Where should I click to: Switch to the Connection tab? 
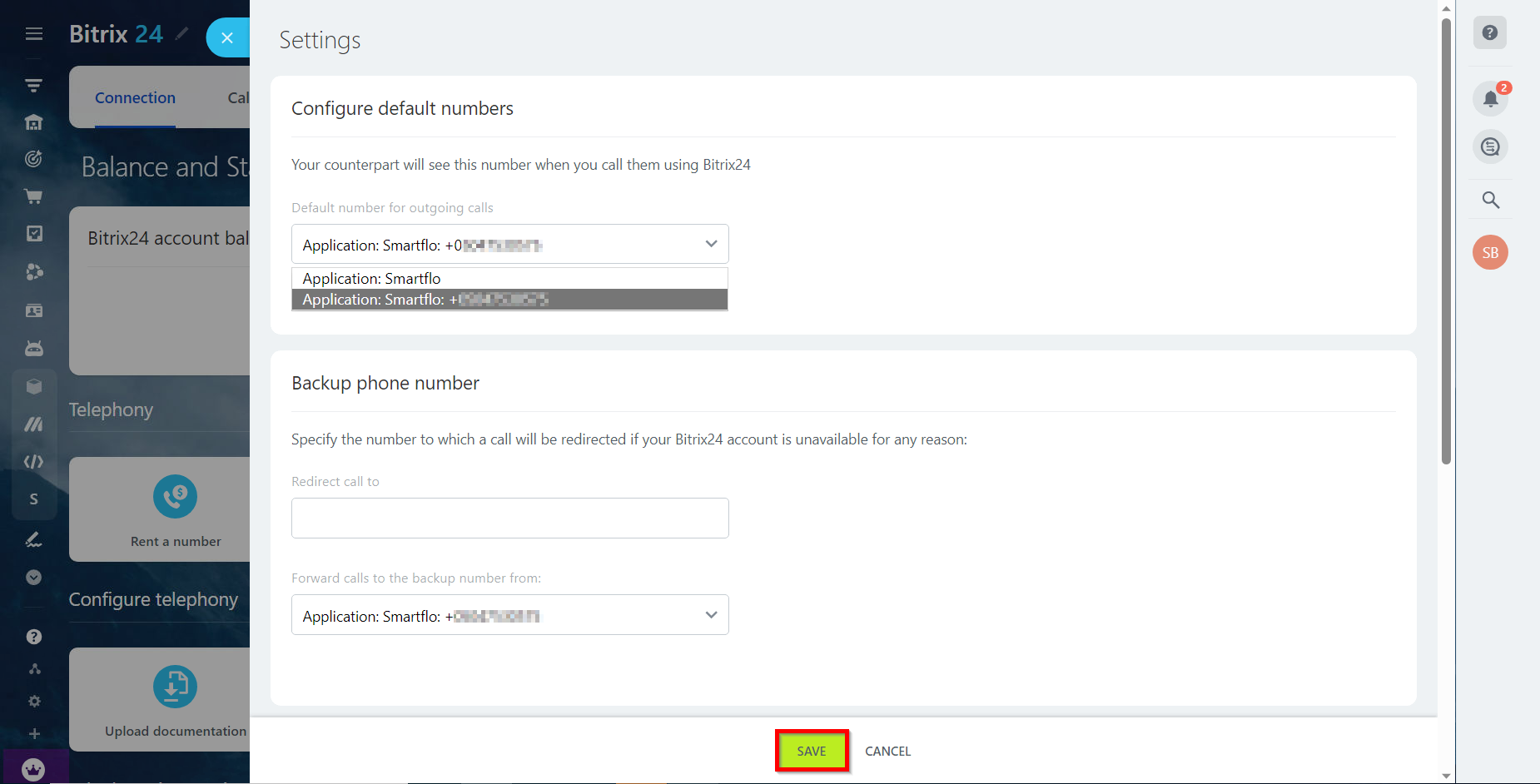(135, 98)
